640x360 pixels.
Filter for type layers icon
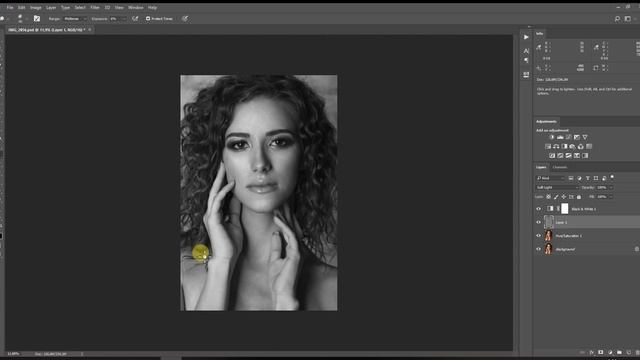587,178
